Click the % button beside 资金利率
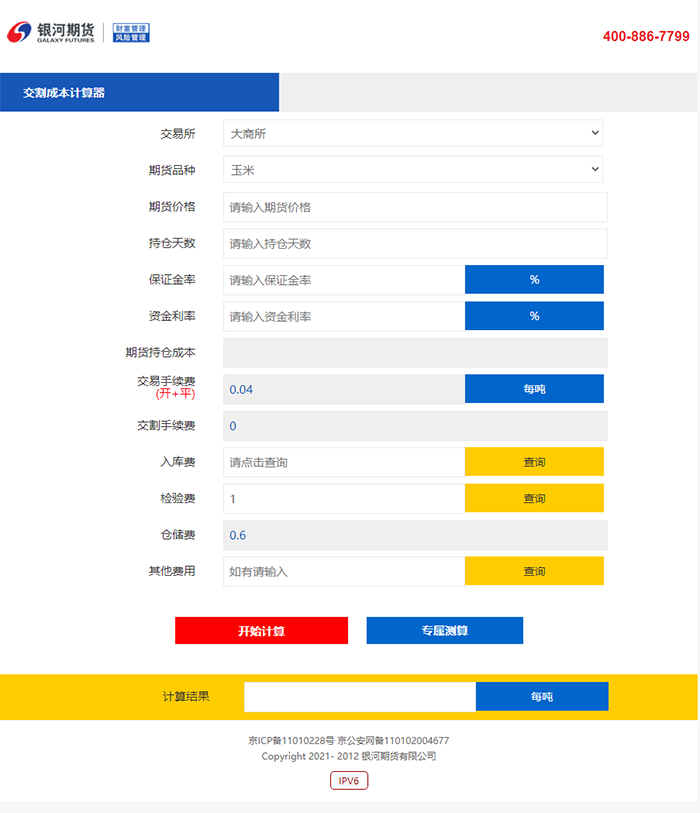This screenshot has height=813, width=700. pyautogui.click(x=534, y=316)
